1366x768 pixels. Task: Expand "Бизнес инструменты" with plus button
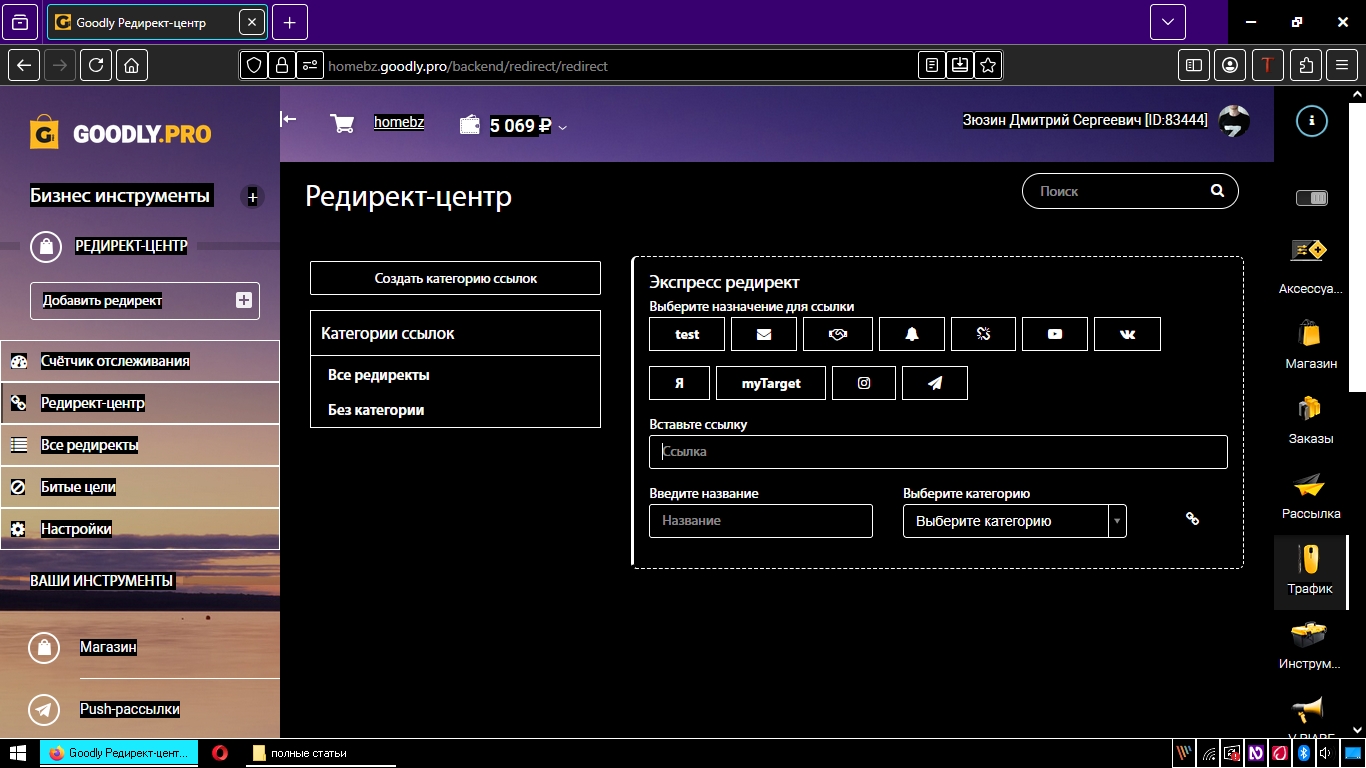252,197
